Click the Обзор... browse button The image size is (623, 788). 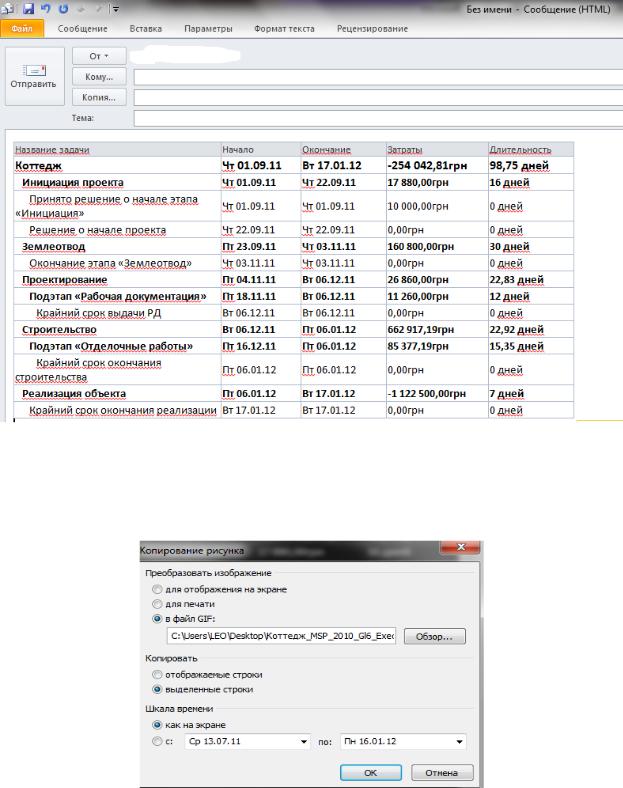point(435,636)
